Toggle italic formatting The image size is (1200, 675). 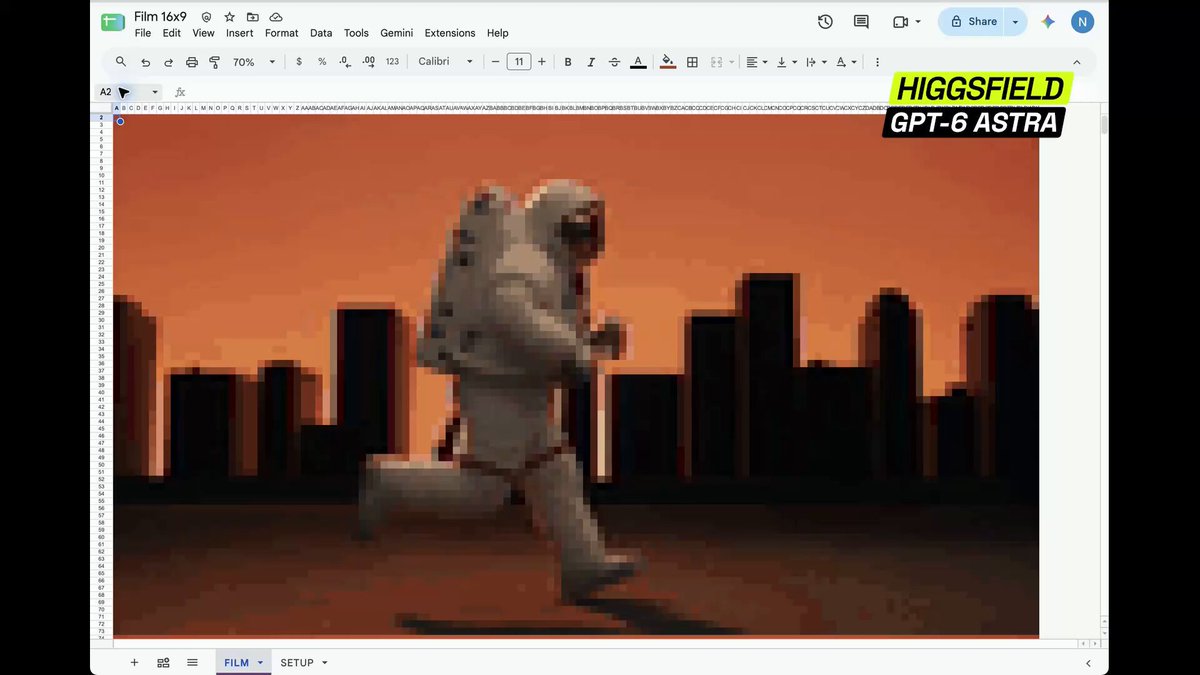point(591,62)
